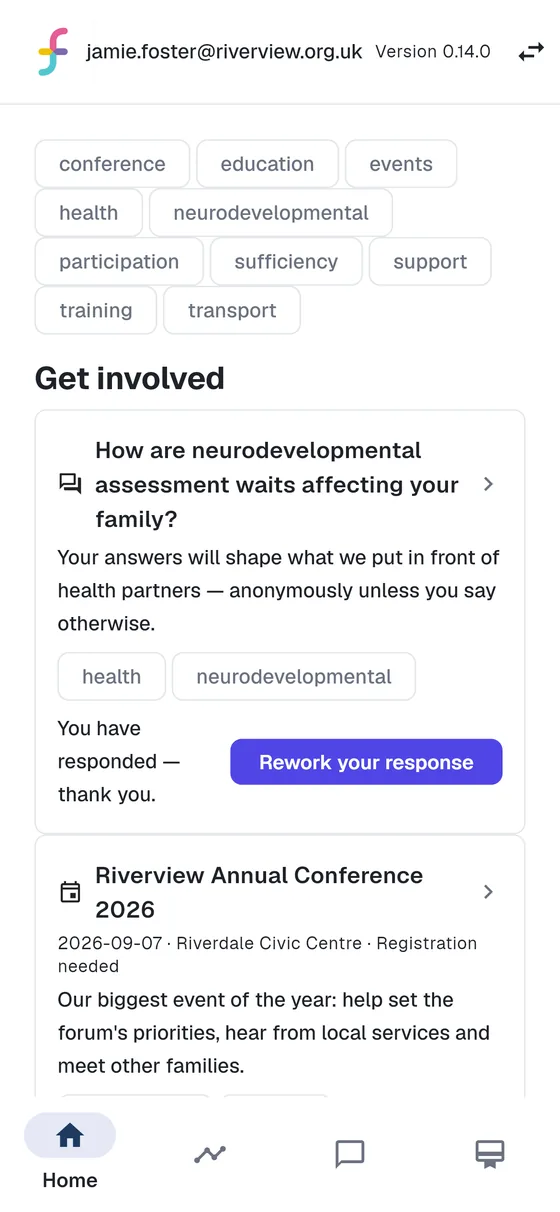
Task: Select the neurodevelopmental tag inside survey card
Action: (294, 677)
